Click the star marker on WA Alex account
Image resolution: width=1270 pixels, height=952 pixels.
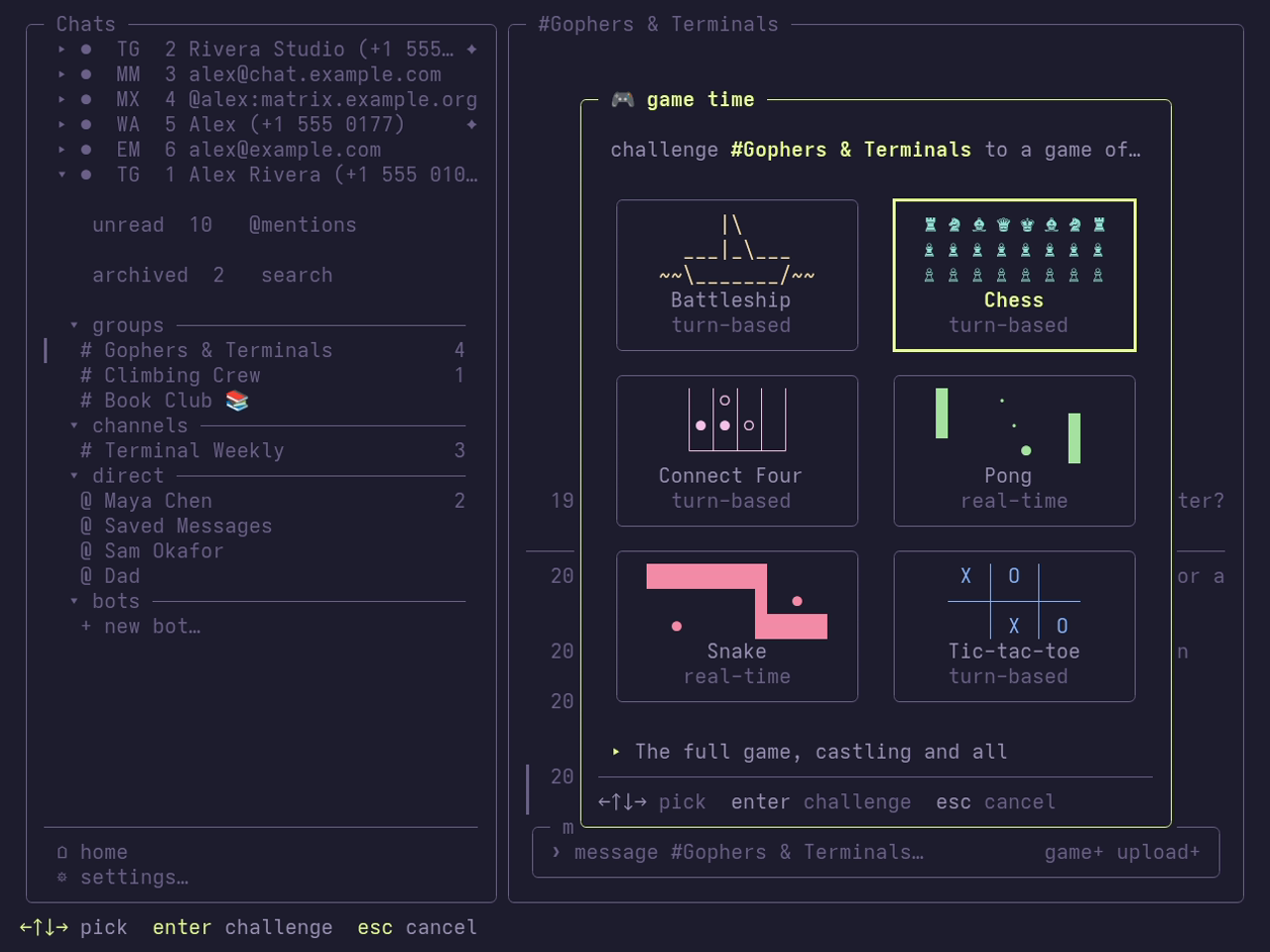coord(472,125)
